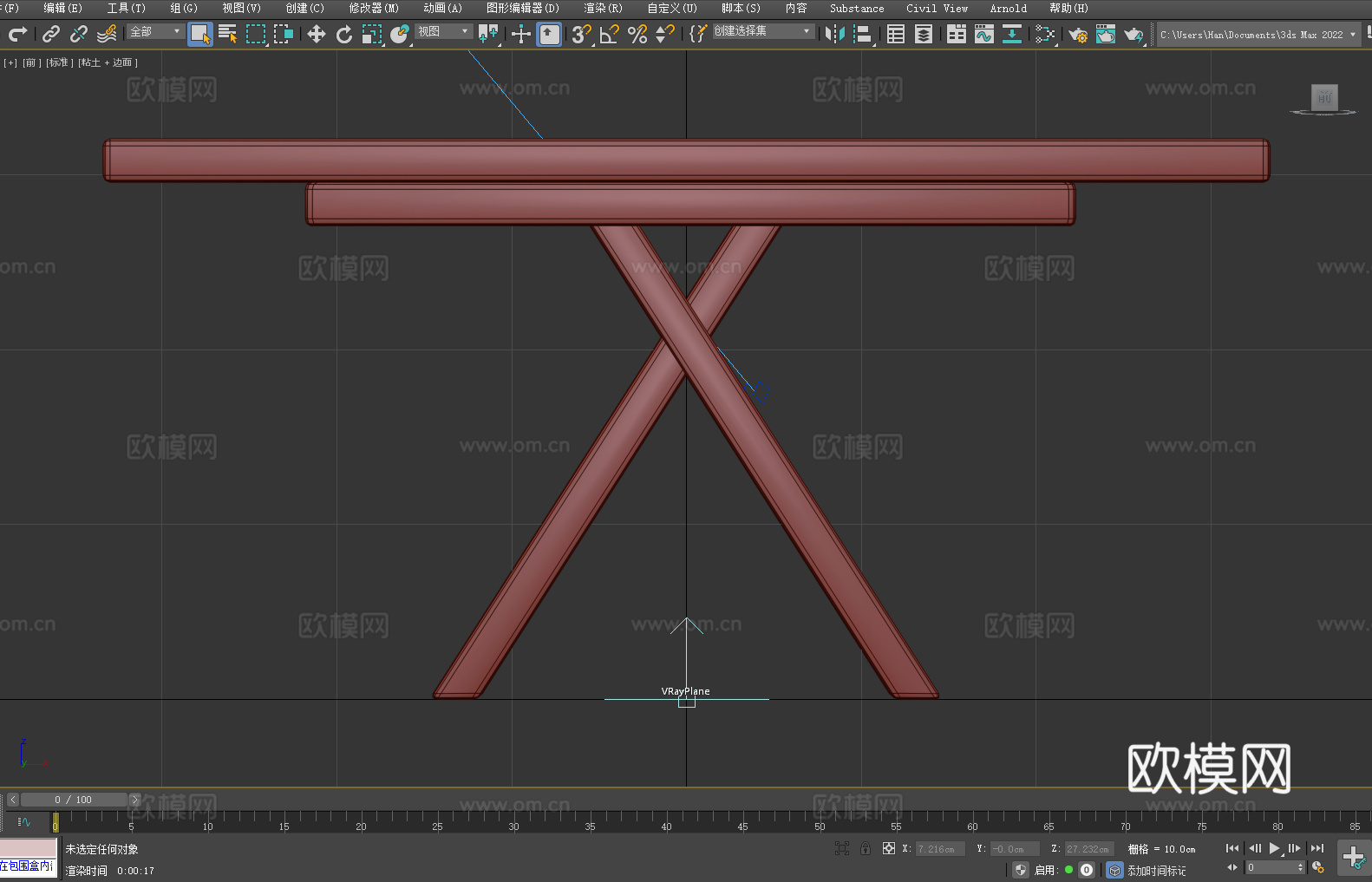Click the Use Pivot Point Center icon
Image resolution: width=1372 pixels, height=882 pixels.
pos(488,34)
